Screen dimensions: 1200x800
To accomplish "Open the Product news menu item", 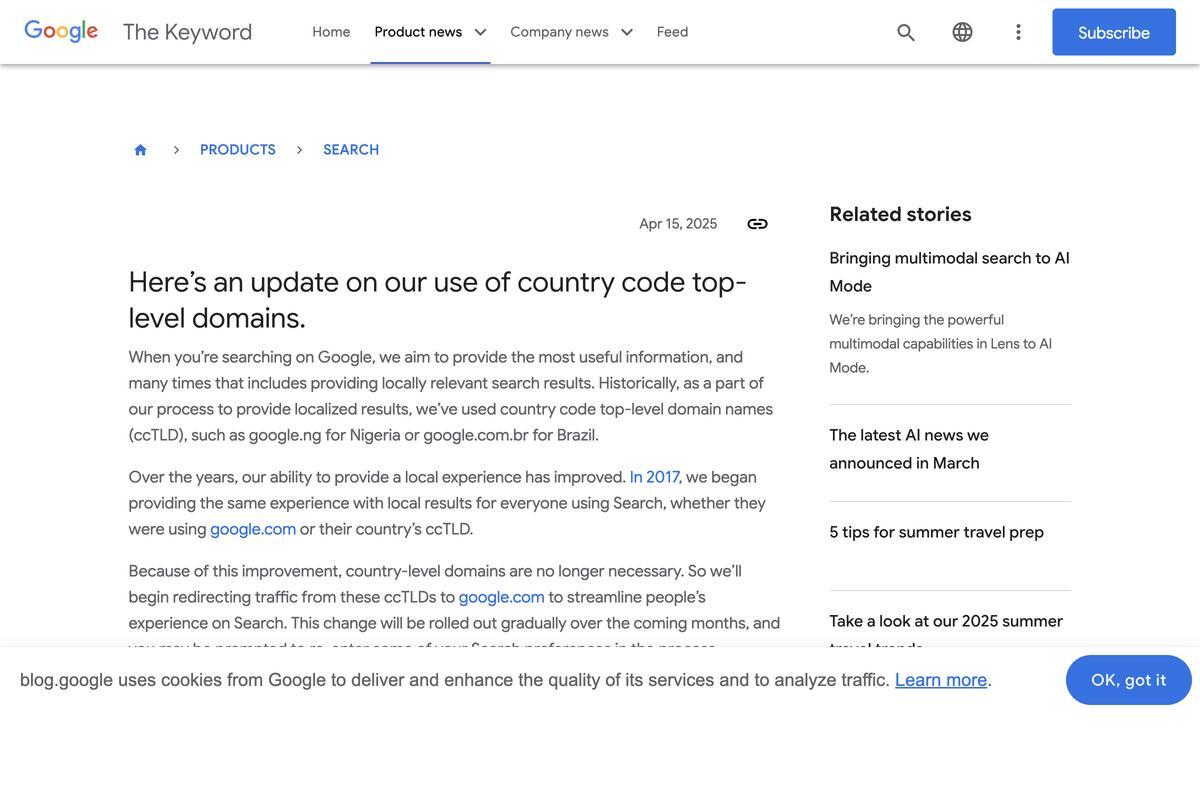I will [x=418, y=32].
